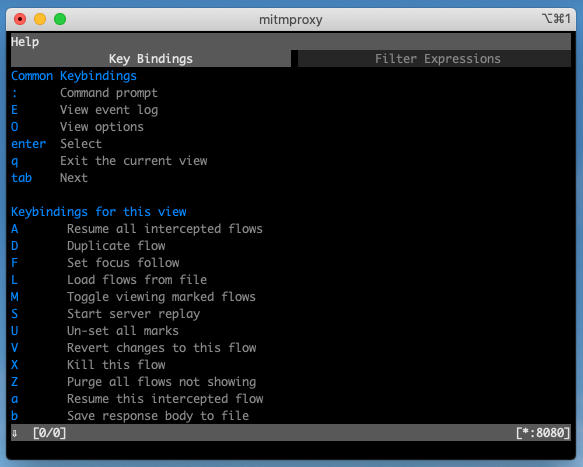Screen dimensions: 583x467
Task: Switch to the Key Bindings tab
Action: coord(151,59)
